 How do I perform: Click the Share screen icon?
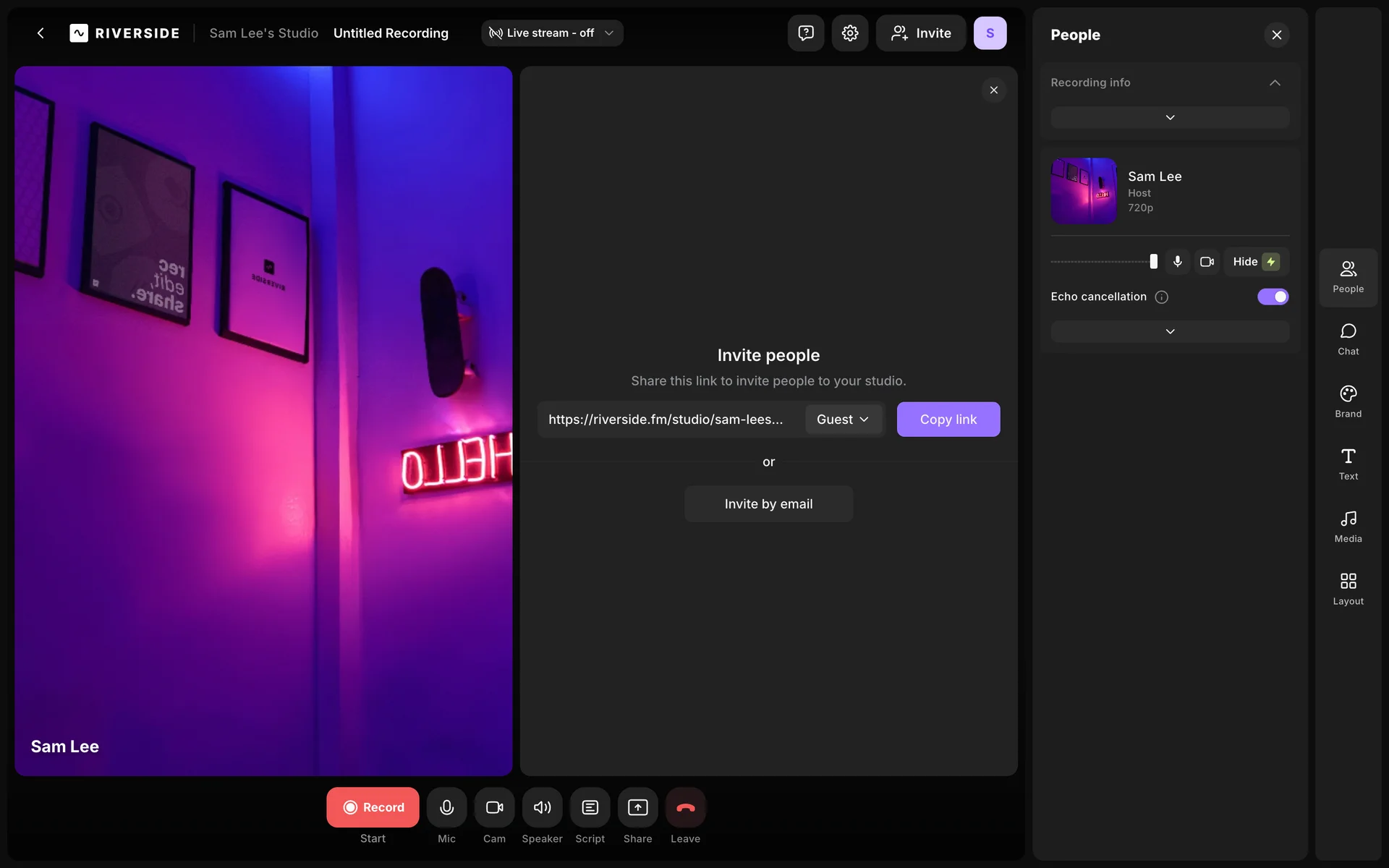(637, 807)
